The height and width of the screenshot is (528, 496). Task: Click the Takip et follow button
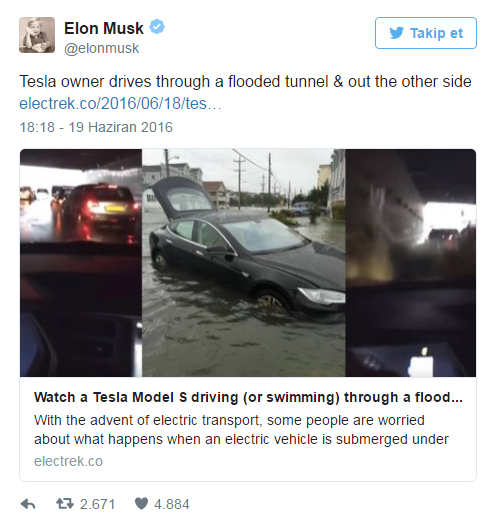pos(426,33)
